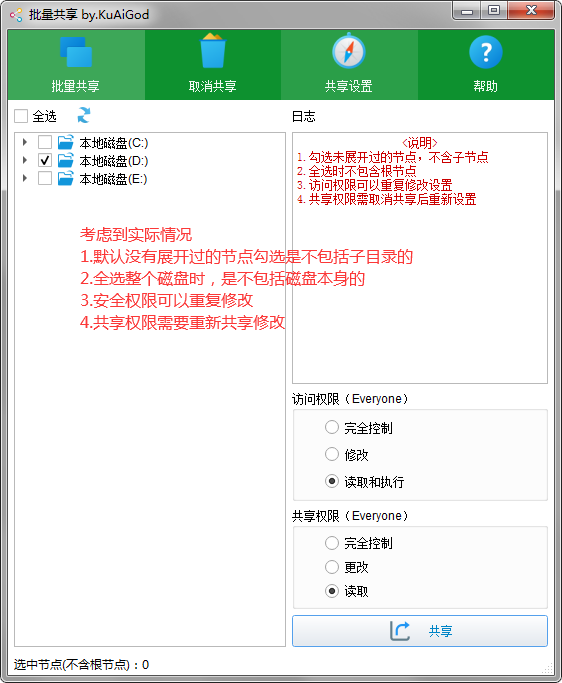This screenshot has height=683, width=562.
Task: Select the 本地磁盘(D:) tree label
Action: click(x=114, y=161)
